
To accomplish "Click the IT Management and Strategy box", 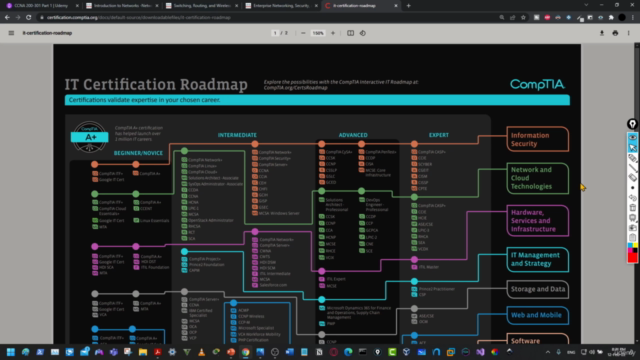I will pos(538,259).
